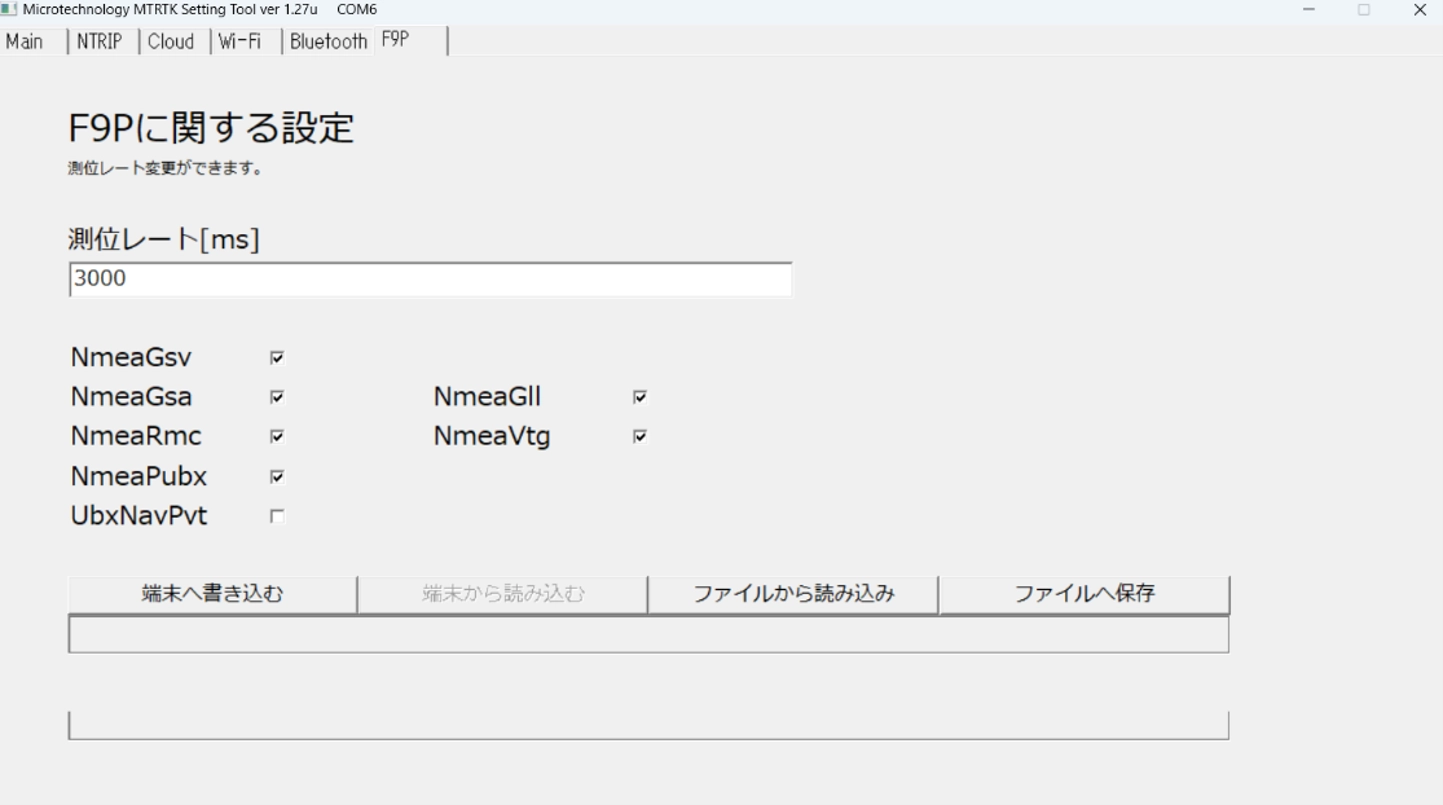This screenshot has width=1443, height=805.
Task: Toggle the NmeaVtg checkbox
Action: point(640,436)
